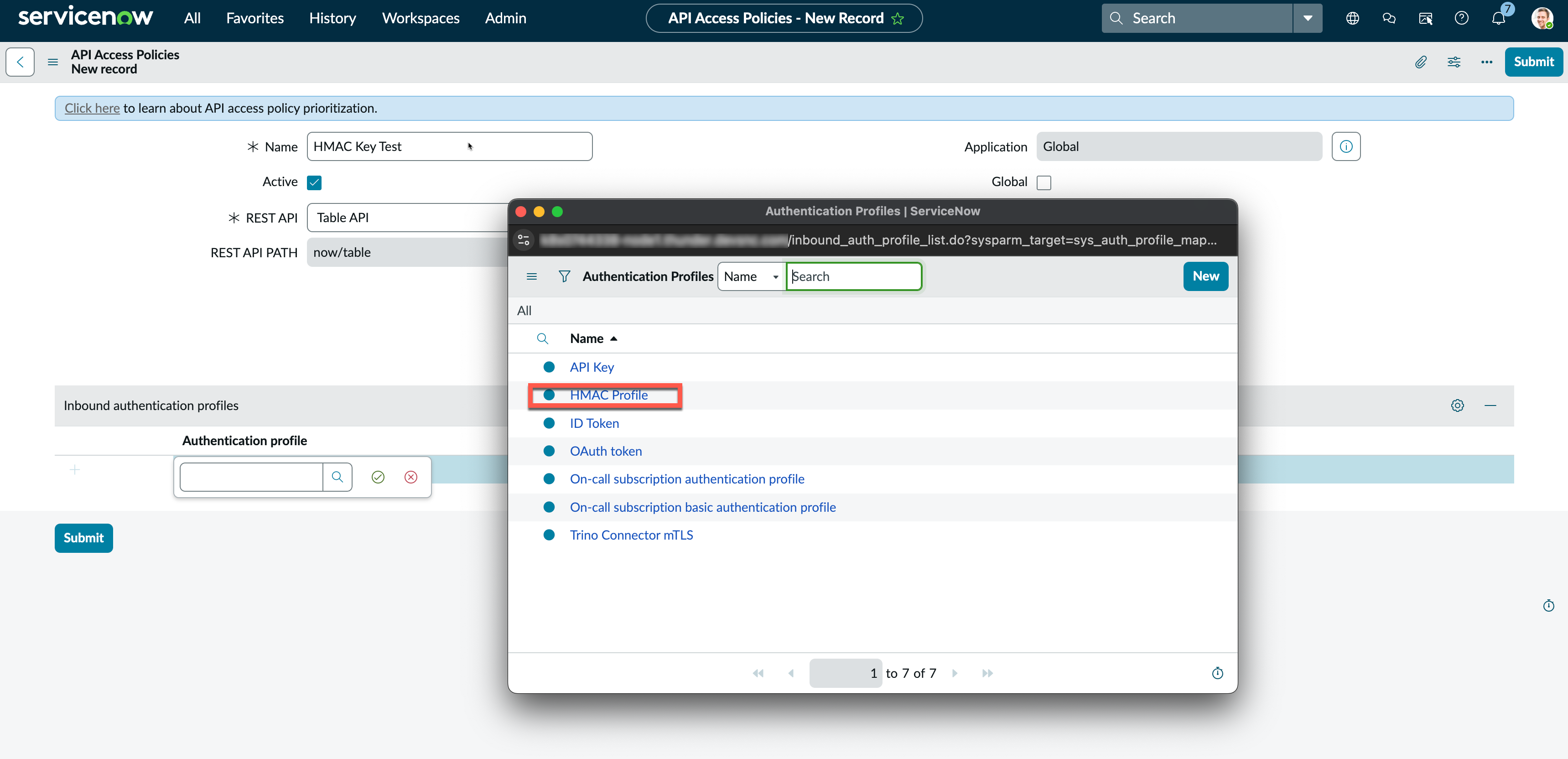Select the API Key profile link
1568x759 pixels.
pyautogui.click(x=592, y=368)
